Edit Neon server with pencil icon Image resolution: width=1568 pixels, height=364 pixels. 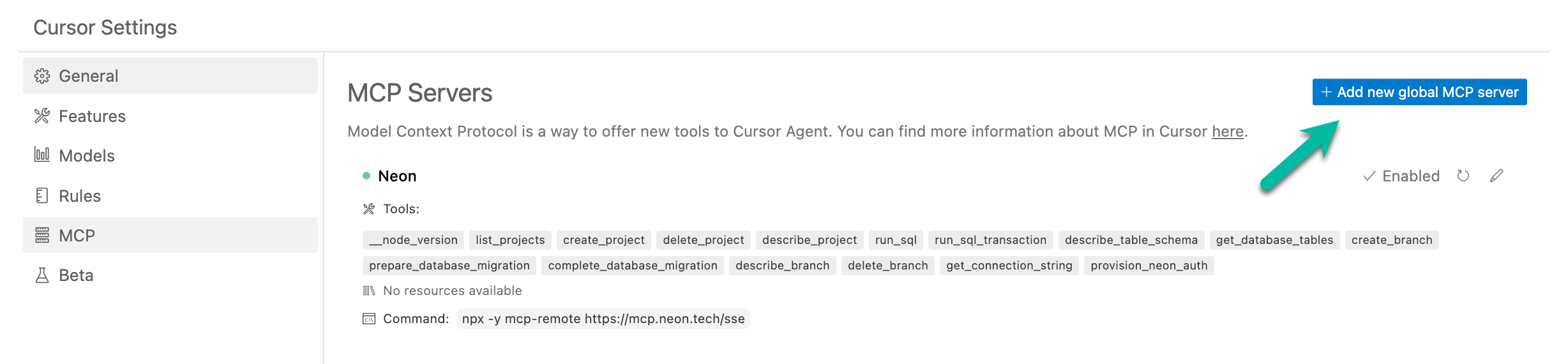[1496, 176]
